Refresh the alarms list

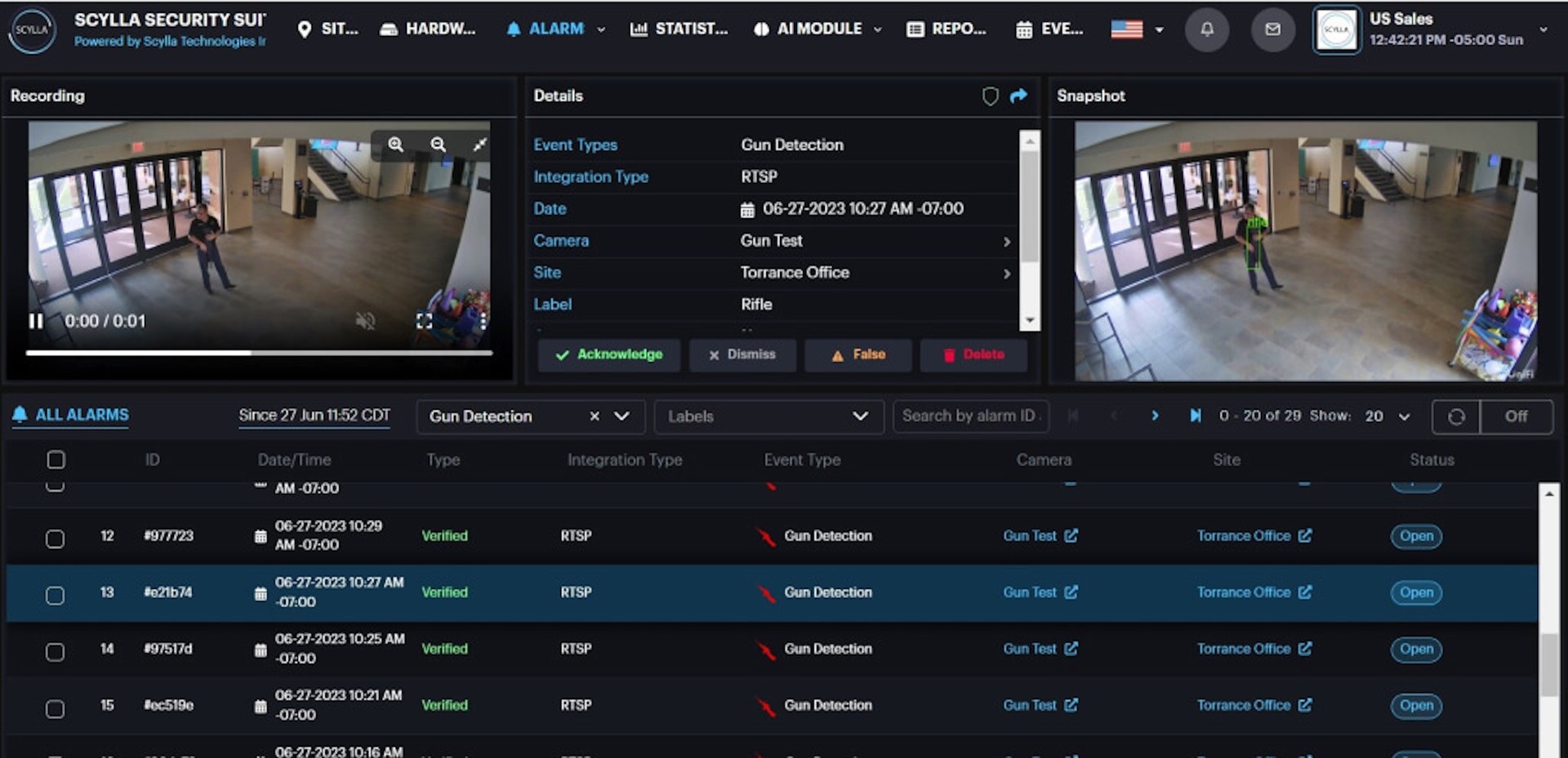click(1456, 417)
